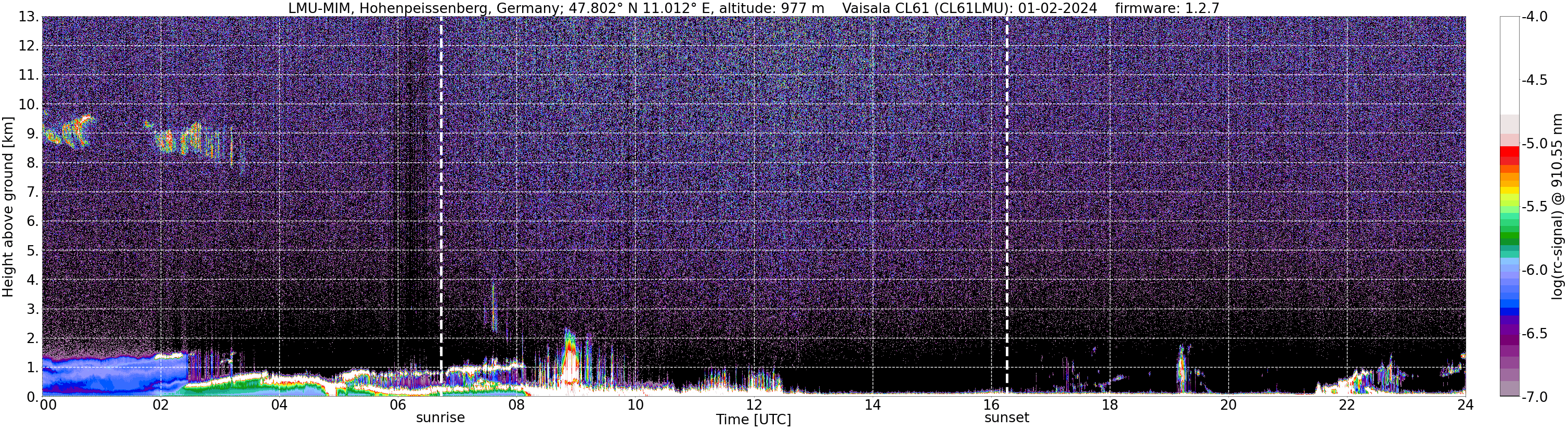Click the '12' time axis tick label

[x=754, y=405]
